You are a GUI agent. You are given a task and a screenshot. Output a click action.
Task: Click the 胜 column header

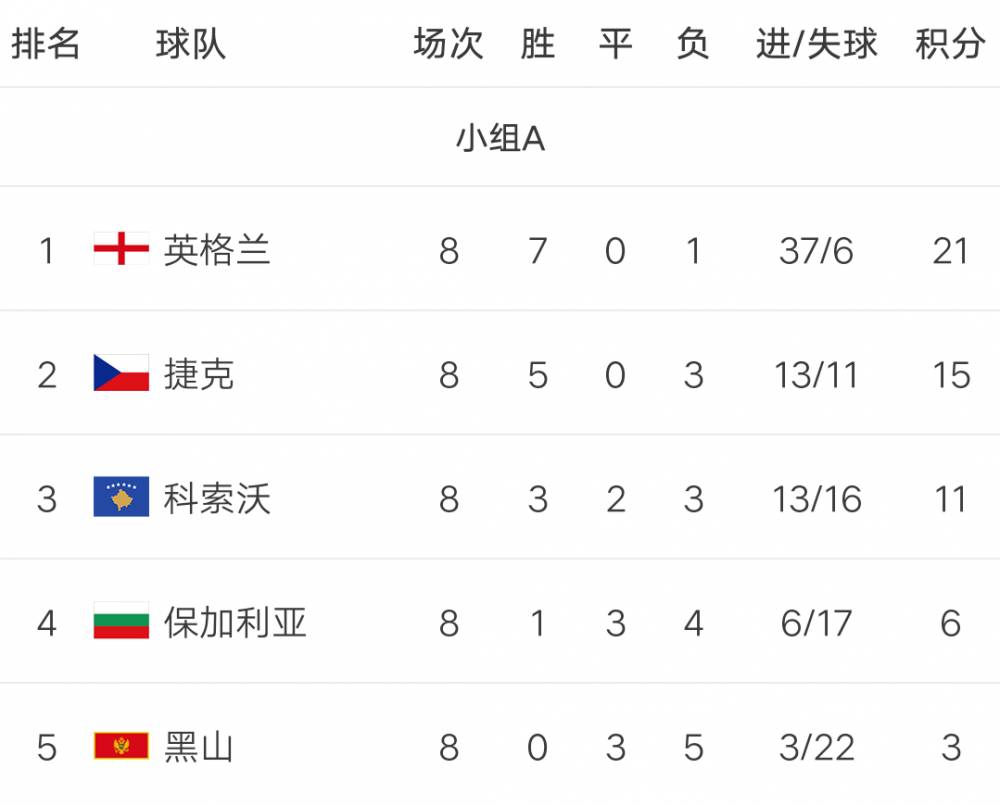click(538, 44)
